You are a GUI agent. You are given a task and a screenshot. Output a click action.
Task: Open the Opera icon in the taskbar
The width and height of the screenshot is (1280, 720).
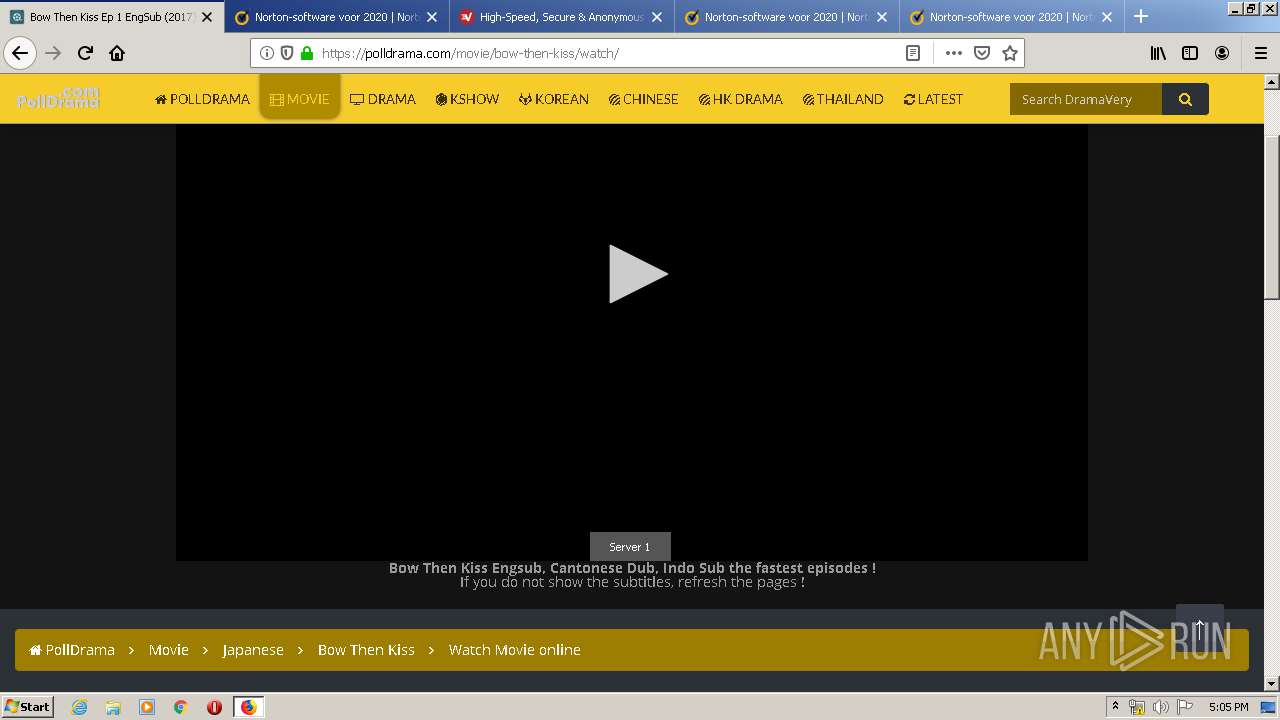click(x=214, y=707)
